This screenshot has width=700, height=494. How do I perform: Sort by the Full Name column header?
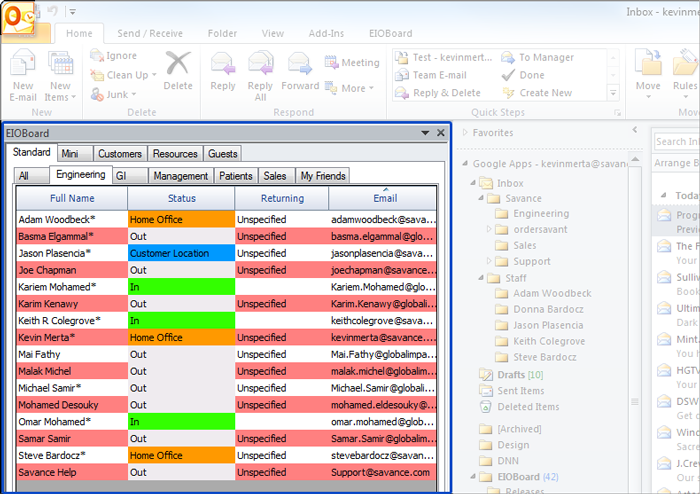coord(72,198)
